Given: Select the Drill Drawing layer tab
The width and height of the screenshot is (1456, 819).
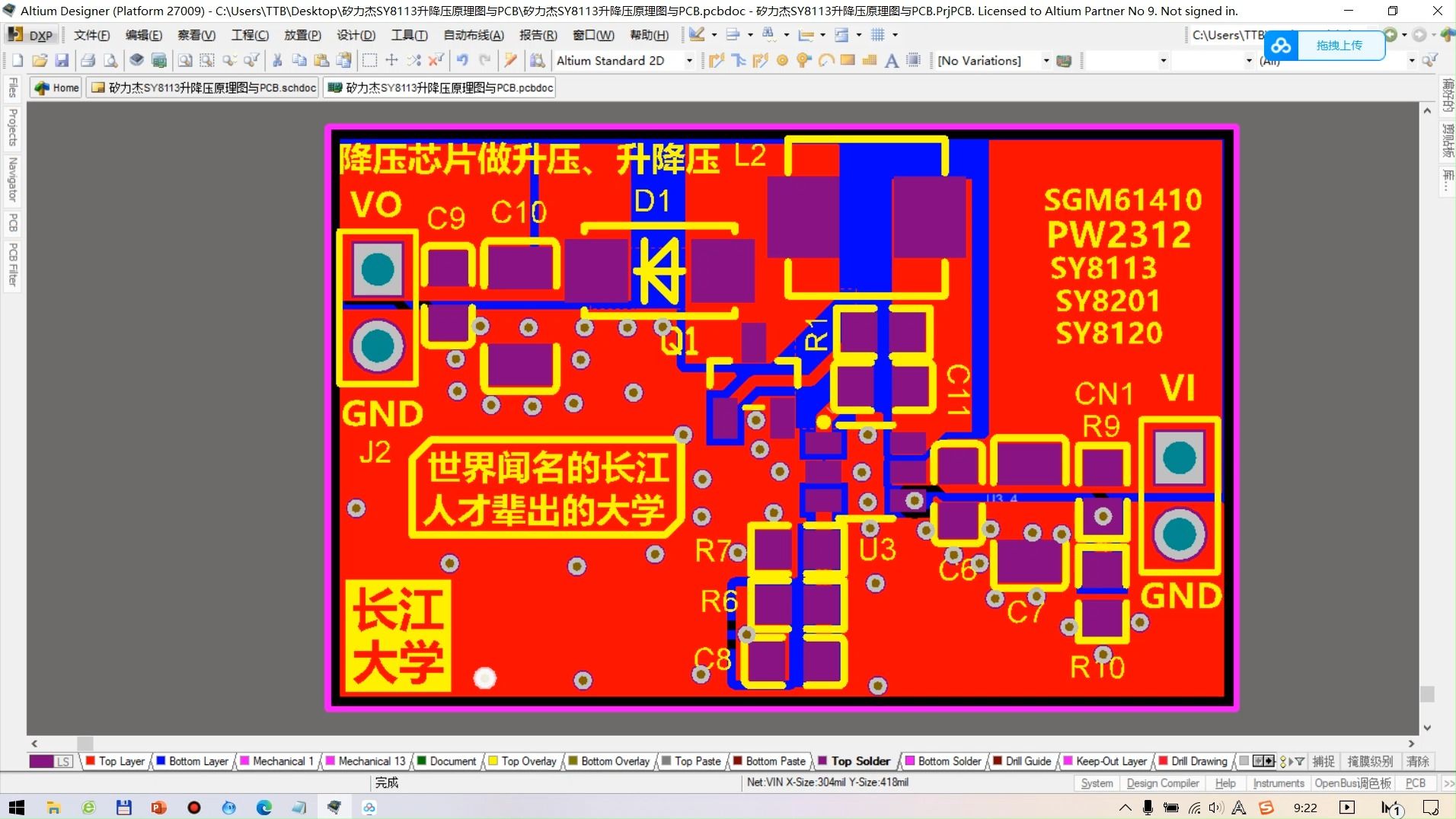Looking at the screenshot, I should (1193, 761).
